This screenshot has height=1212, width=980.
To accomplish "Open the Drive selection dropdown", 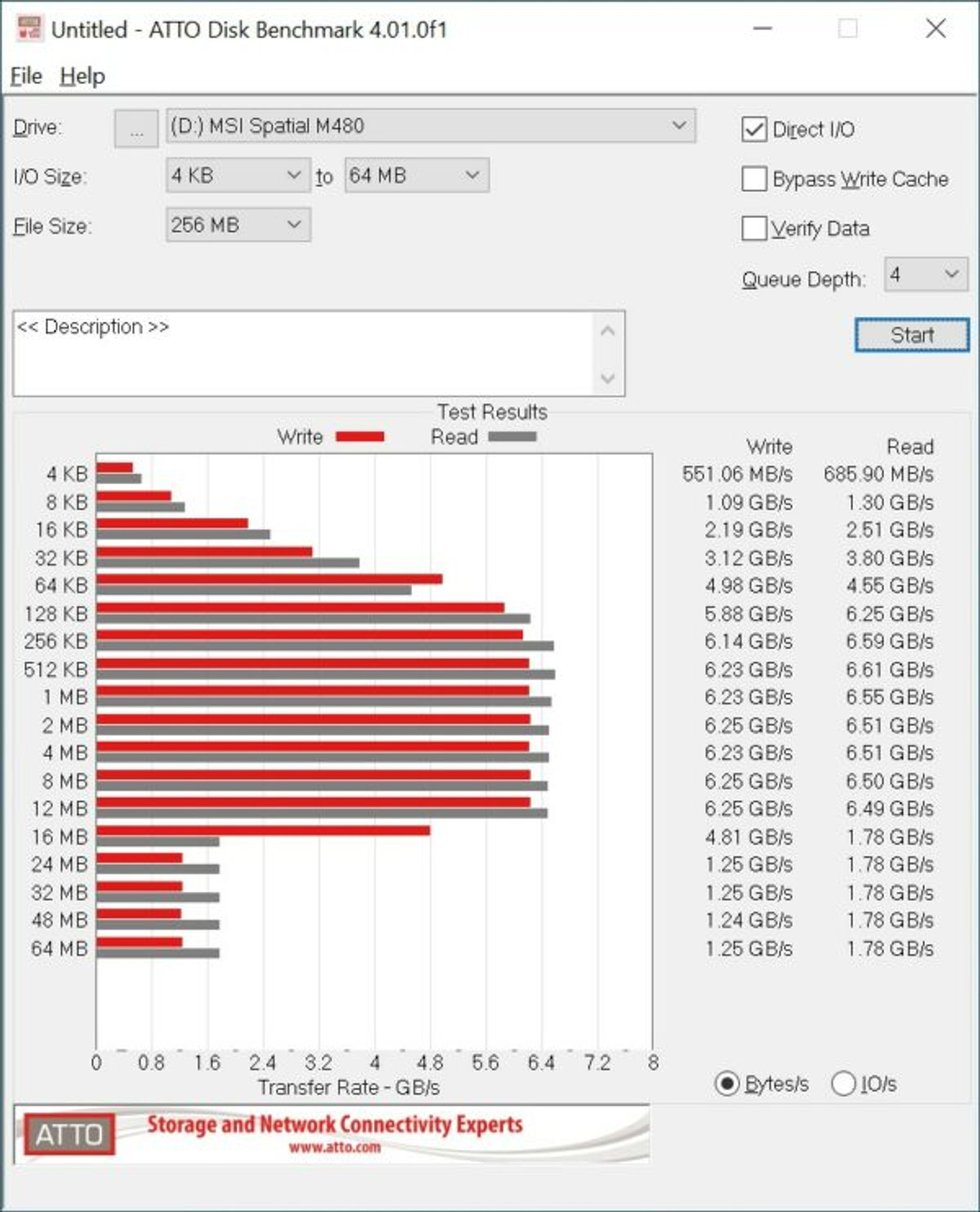I will (x=431, y=126).
